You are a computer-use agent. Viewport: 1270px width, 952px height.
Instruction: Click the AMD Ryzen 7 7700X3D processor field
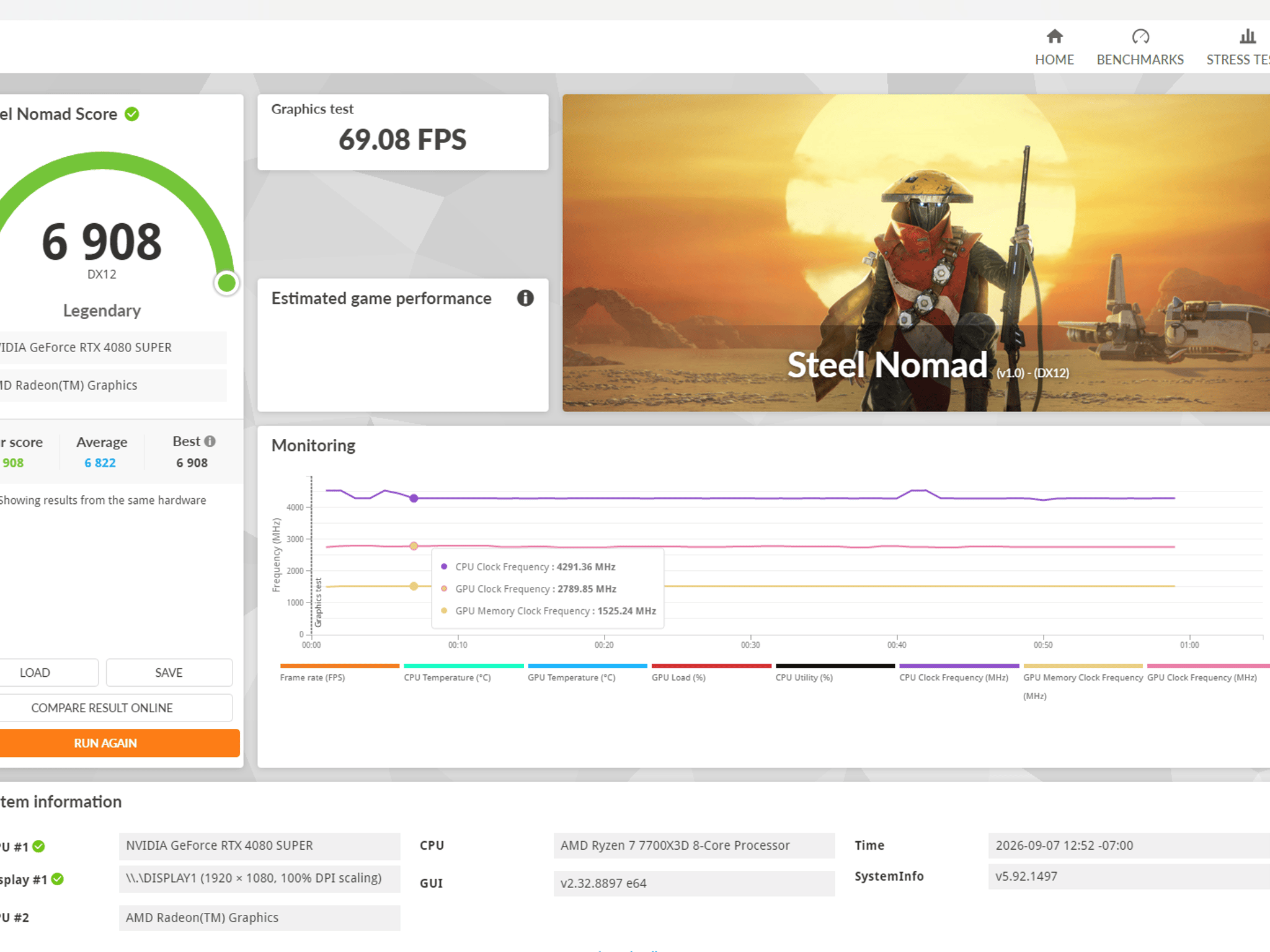point(694,846)
